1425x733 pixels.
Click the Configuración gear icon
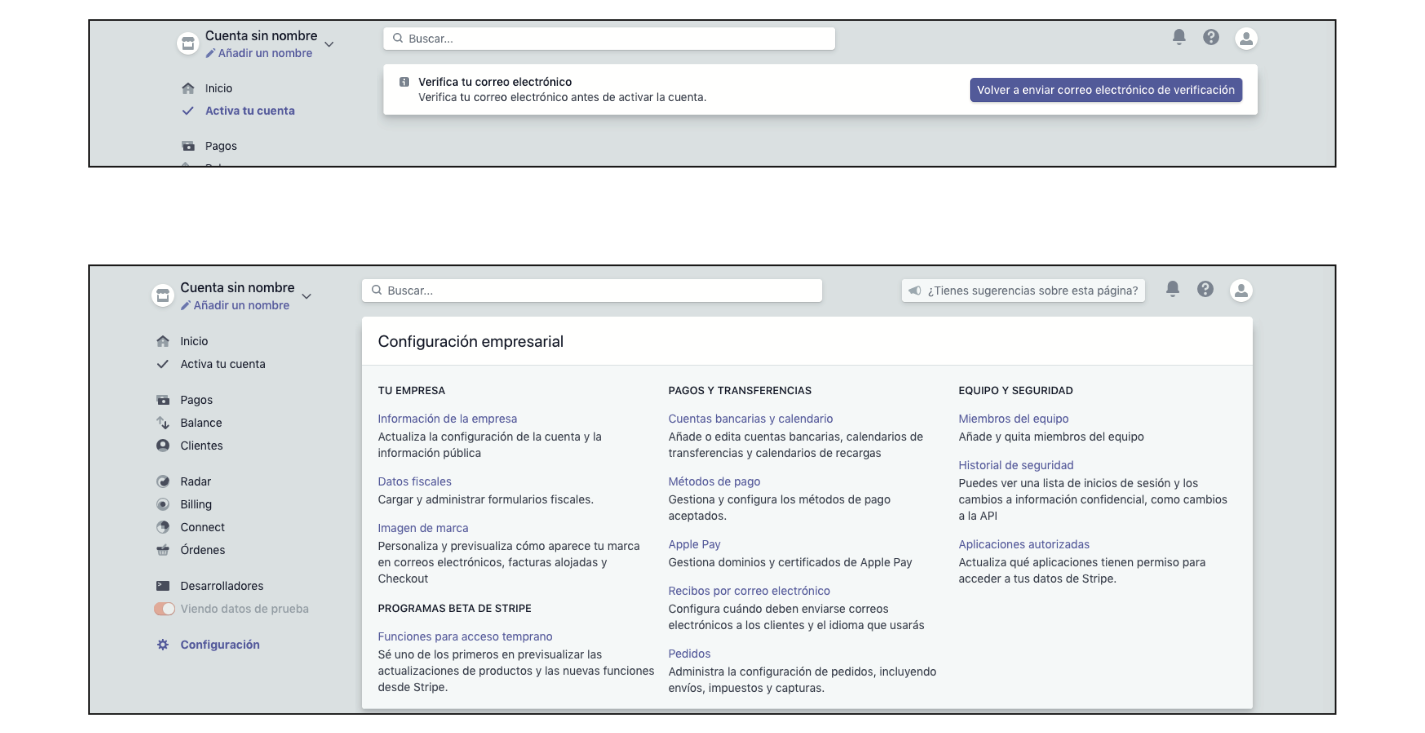point(162,645)
